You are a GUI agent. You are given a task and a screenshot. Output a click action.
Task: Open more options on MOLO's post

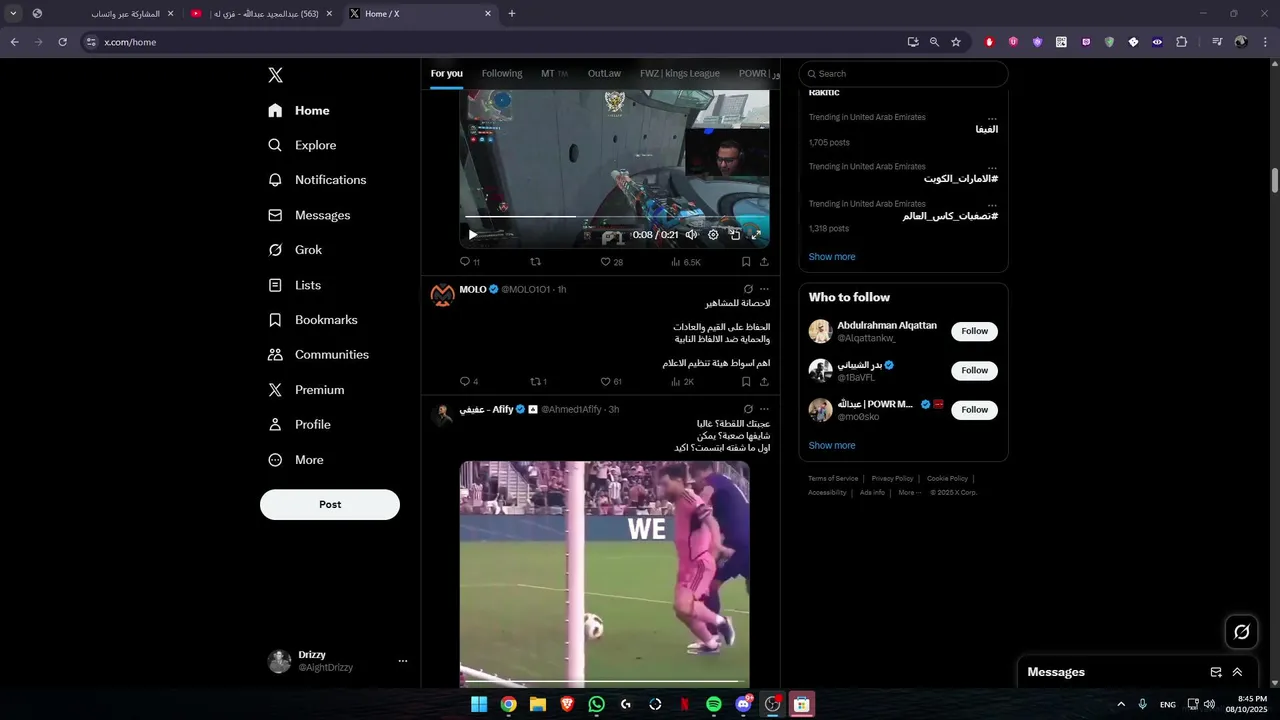[764, 289]
